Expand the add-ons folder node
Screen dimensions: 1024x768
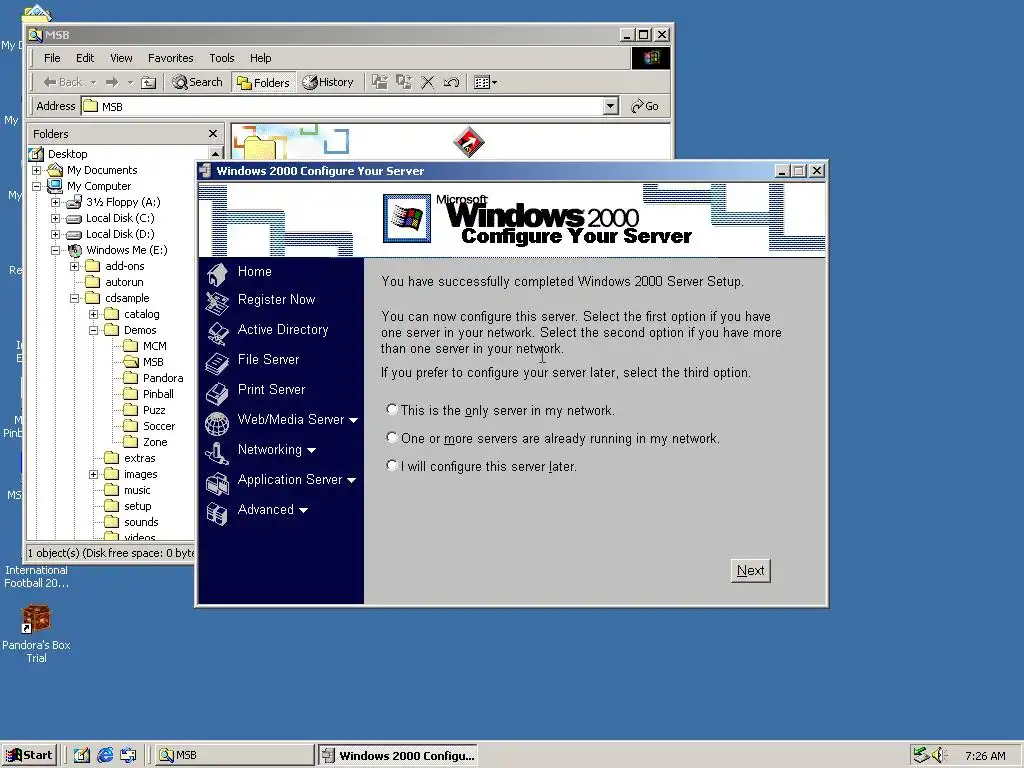pos(74,266)
